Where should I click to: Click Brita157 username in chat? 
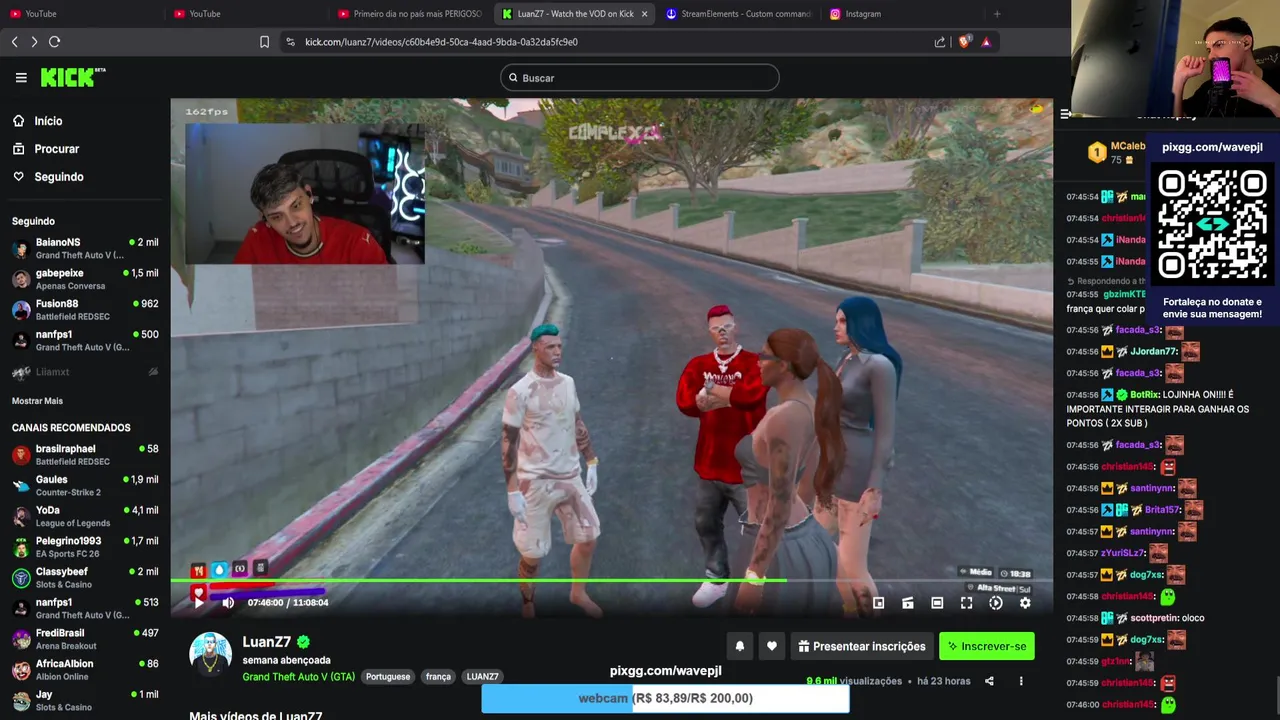[x=1163, y=510]
